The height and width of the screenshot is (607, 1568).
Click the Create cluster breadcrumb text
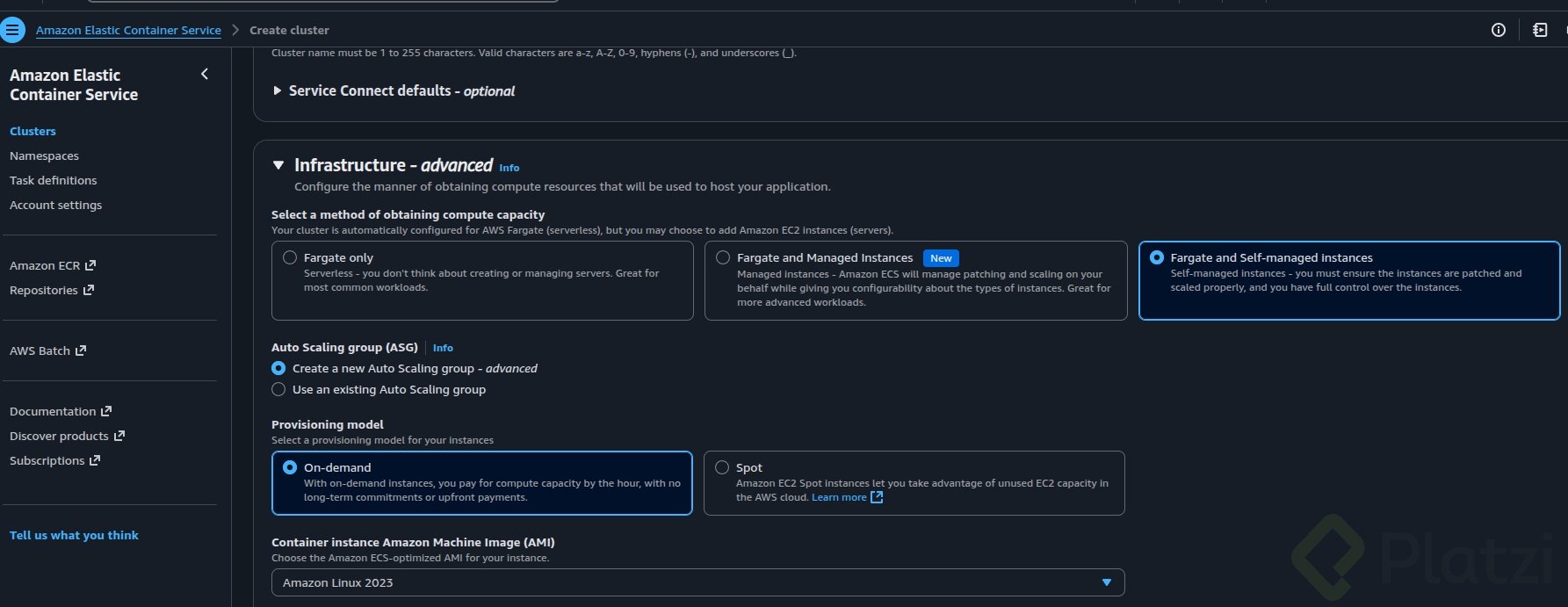click(x=289, y=30)
